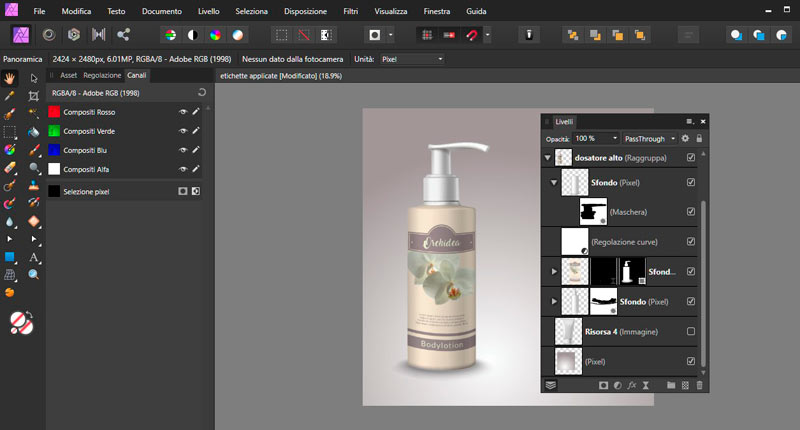Open Livelli panel preferences menu
The height and width of the screenshot is (430, 800).
tap(690, 121)
